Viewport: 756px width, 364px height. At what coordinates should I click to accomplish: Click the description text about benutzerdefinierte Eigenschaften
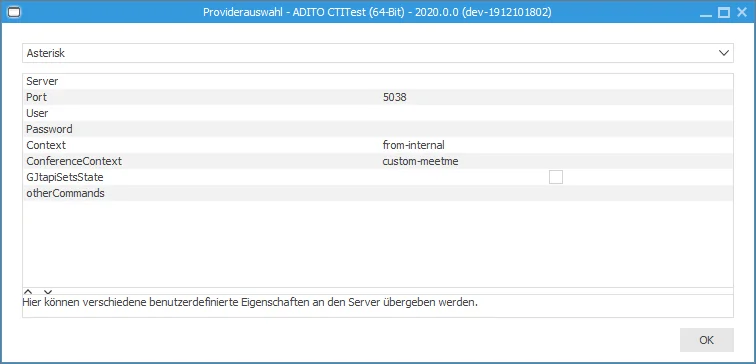250,303
